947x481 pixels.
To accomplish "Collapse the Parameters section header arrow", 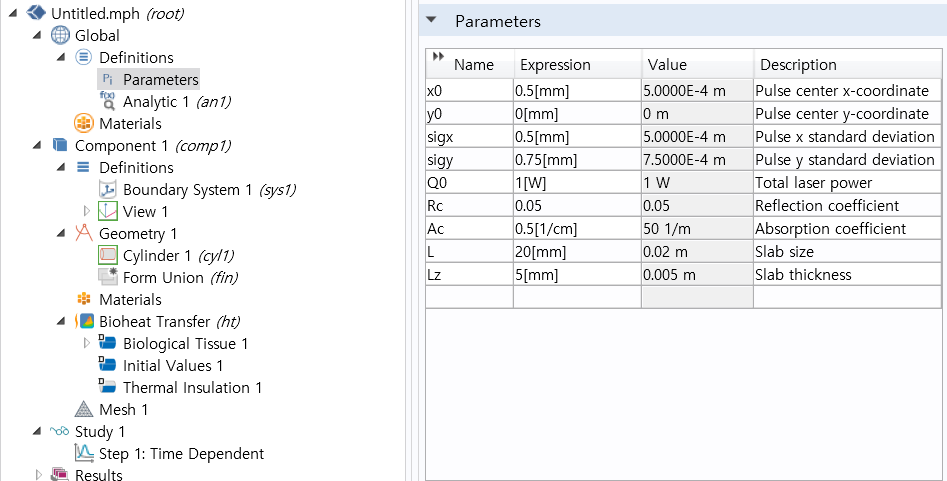I will 431,21.
